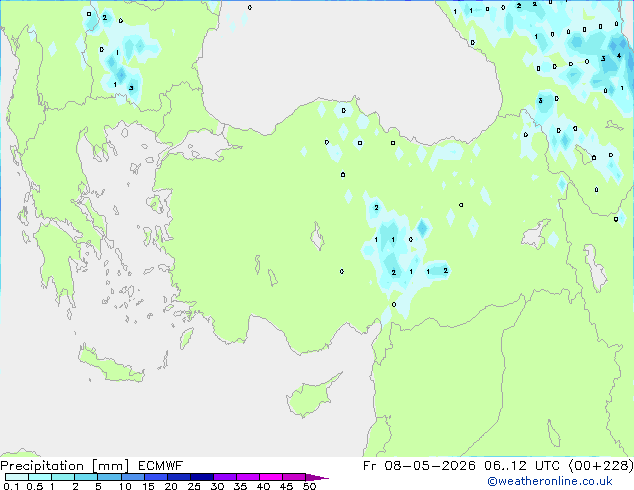Screen dimensions: 634x490
Task: Click the legend label 0.1
Action: coord(11,486)
